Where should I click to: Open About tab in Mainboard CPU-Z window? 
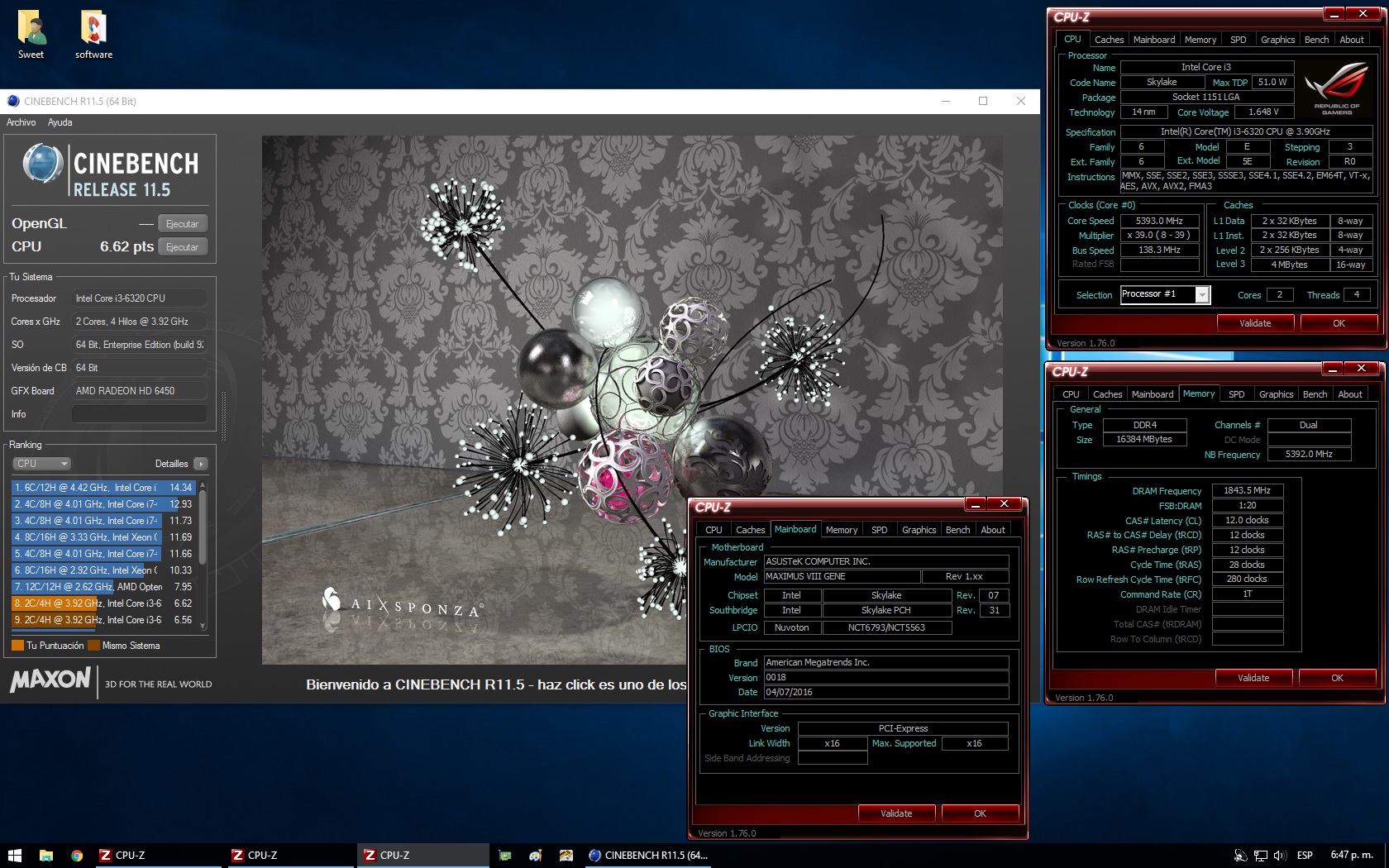[x=993, y=530]
